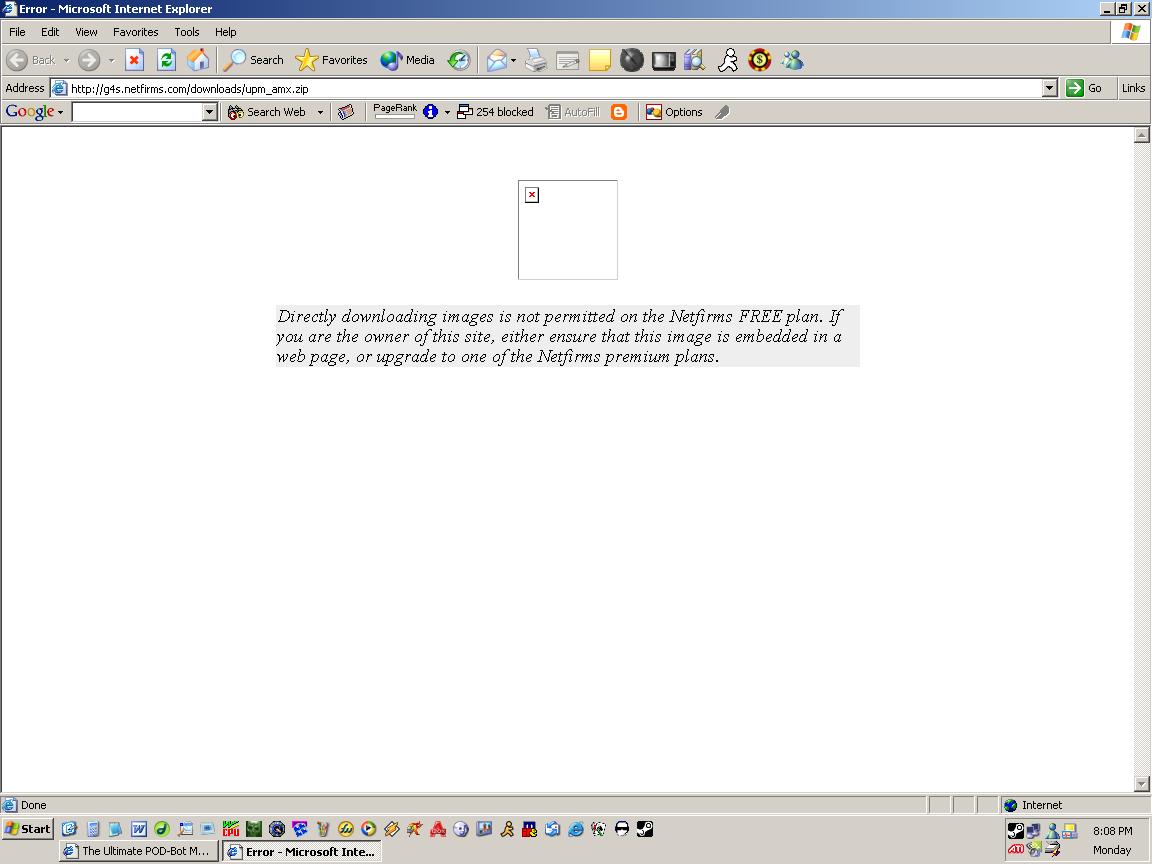Toggle the Media panel button
Image resolution: width=1152 pixels, height=864 pixels.
408,60
